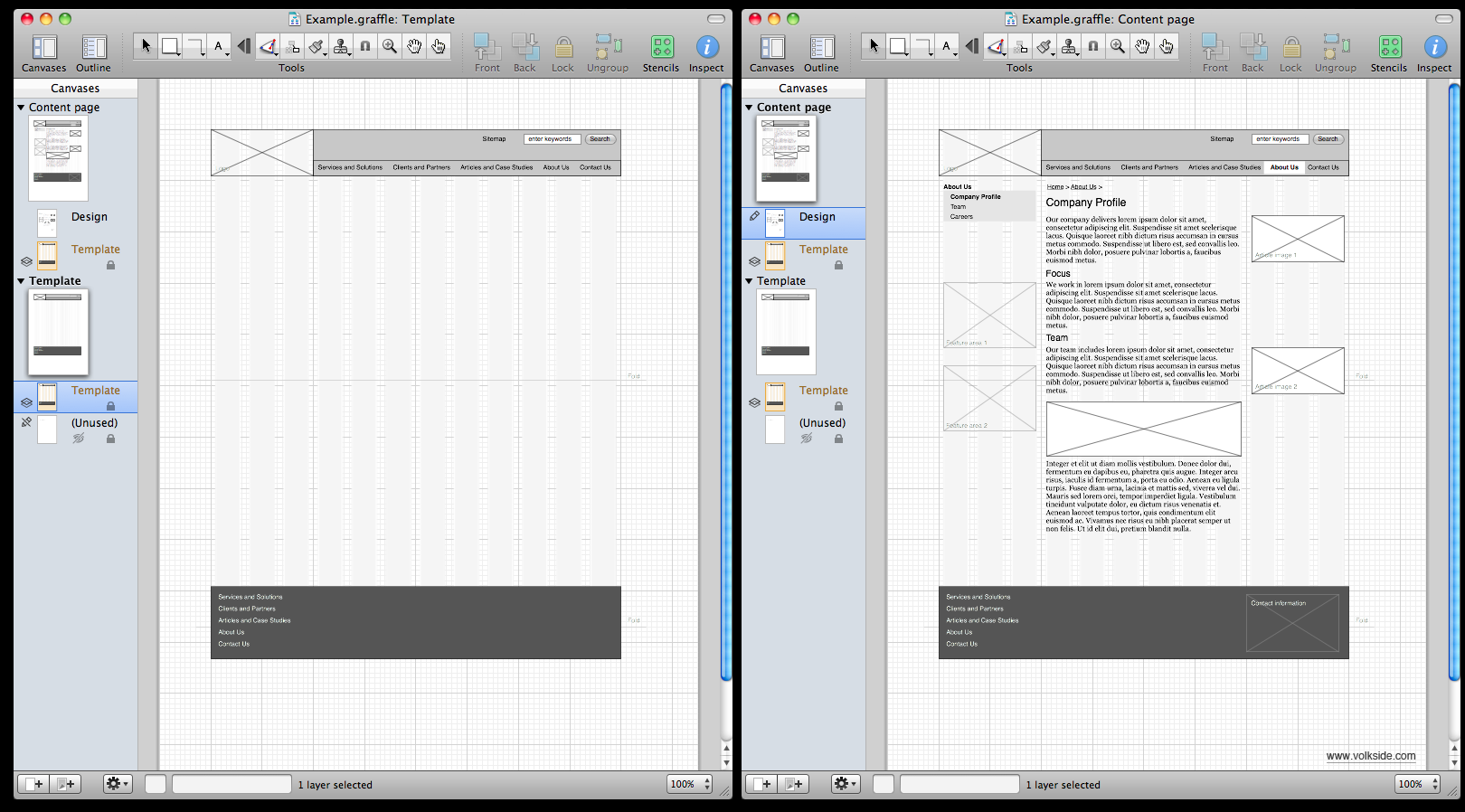Activate the Zoom tool in Content page window
This screenshot has width=1465, height=812.
[1118, 46]
